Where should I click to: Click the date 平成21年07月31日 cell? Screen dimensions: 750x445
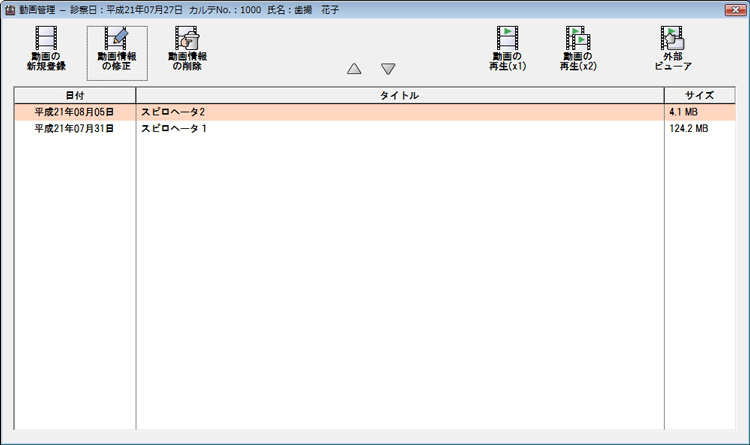tap(74, 129)
